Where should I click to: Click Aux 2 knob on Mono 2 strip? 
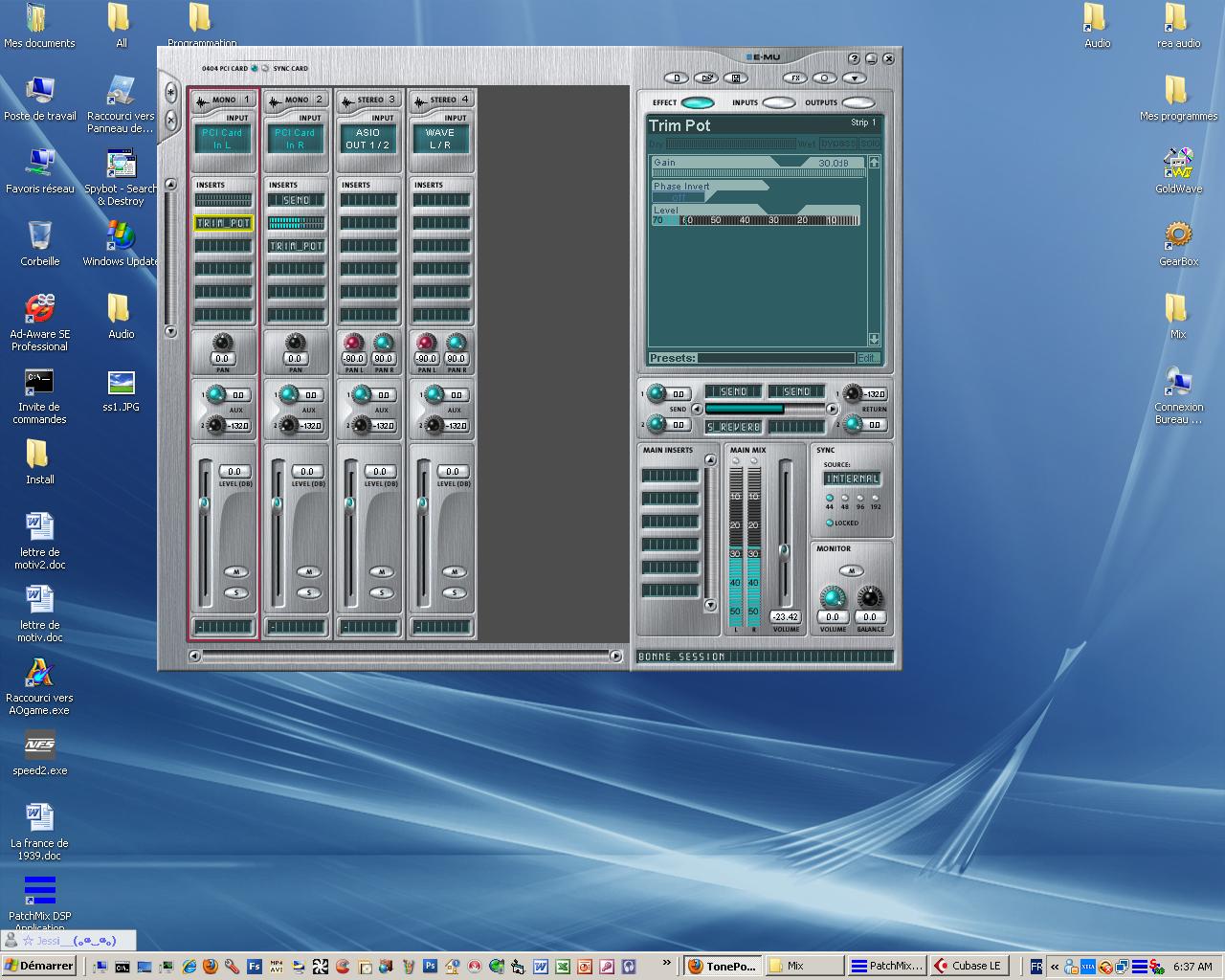click(288, 424)
